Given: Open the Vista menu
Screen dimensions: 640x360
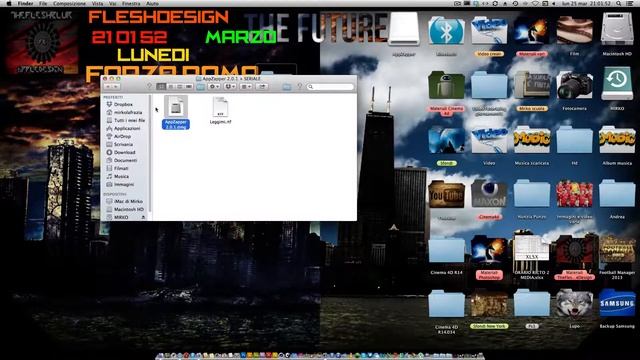Looking at the screenshot, I should click(97, 3).
